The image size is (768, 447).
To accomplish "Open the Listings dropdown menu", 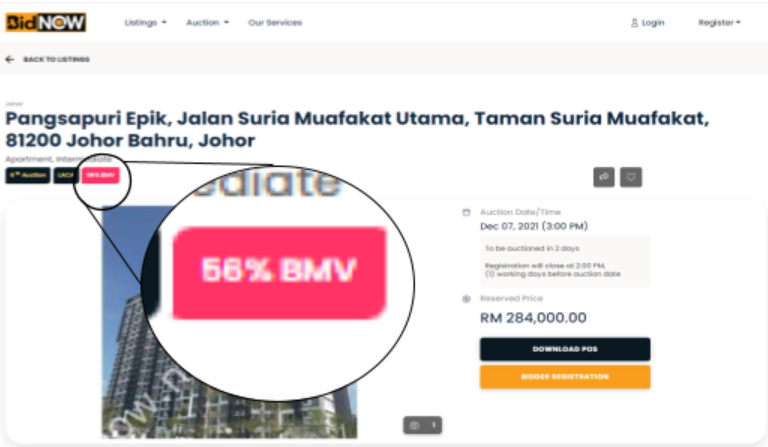I will click(x=145, y=23).
